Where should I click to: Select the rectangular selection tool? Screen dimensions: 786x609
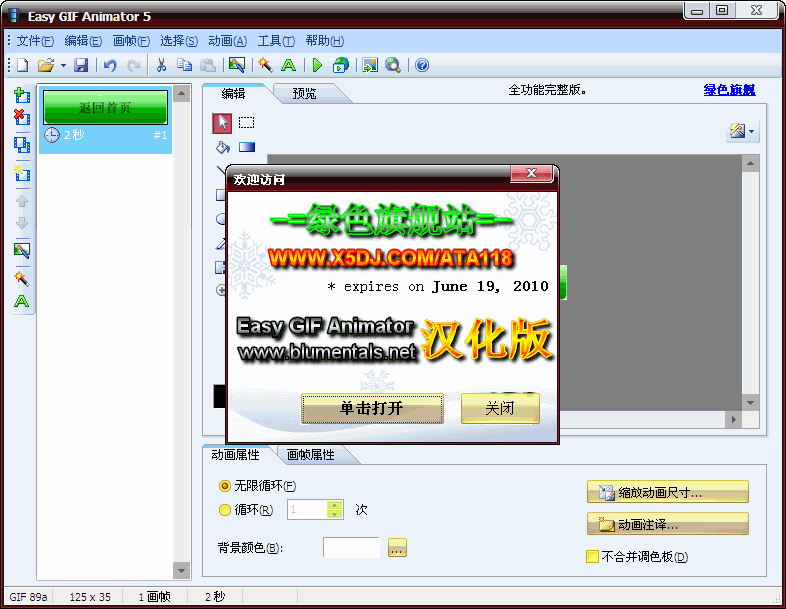coord(247,123)
